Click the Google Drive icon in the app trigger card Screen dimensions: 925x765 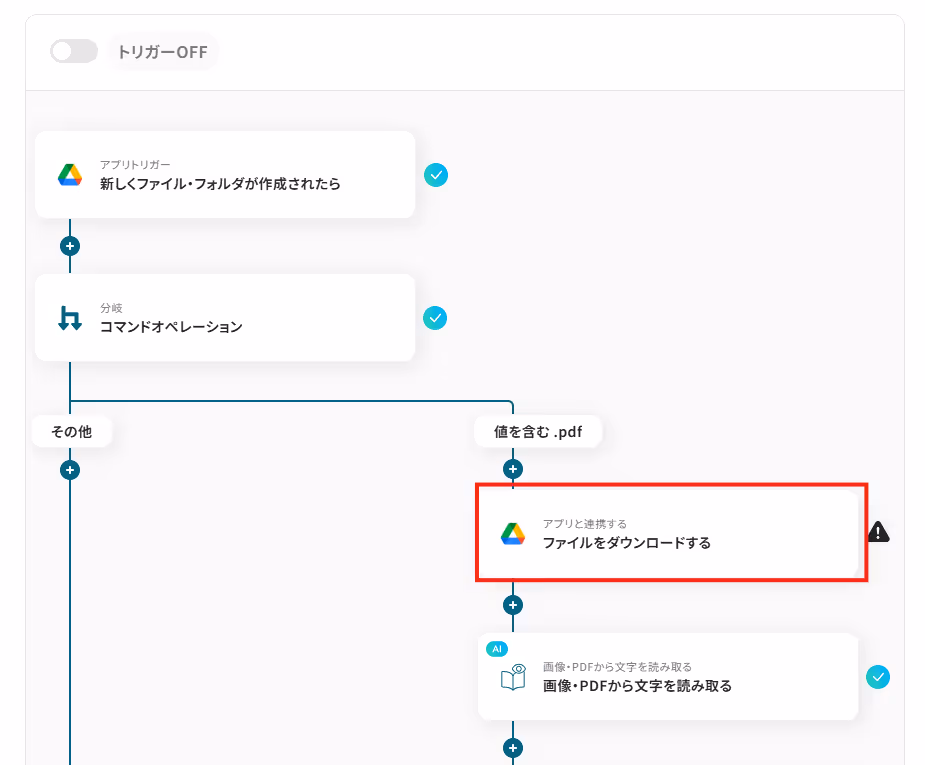tap(70, 175)
